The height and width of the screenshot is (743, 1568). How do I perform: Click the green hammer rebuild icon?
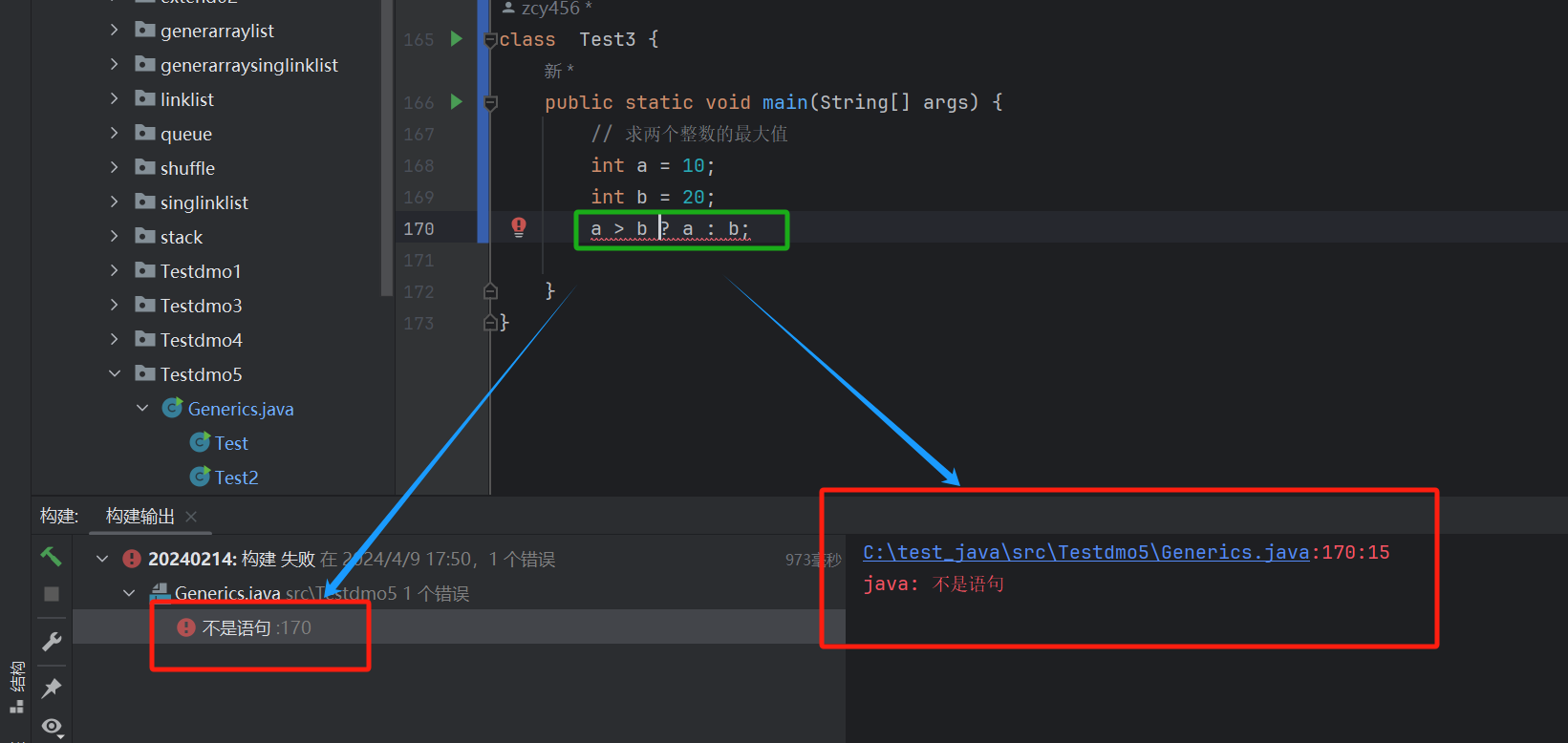point(51,556)
